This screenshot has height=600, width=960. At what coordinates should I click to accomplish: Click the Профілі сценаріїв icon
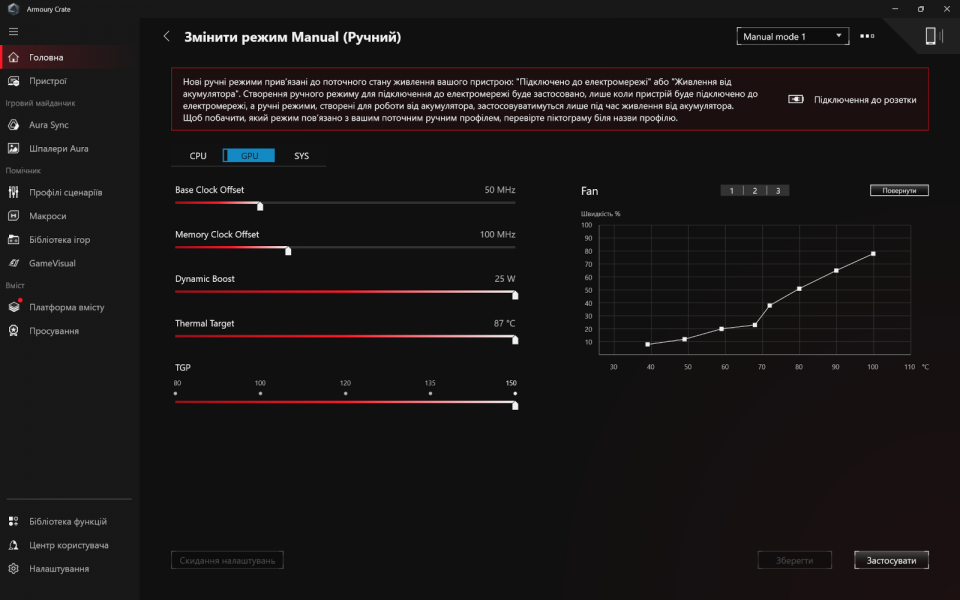click(x=13, y=192)
